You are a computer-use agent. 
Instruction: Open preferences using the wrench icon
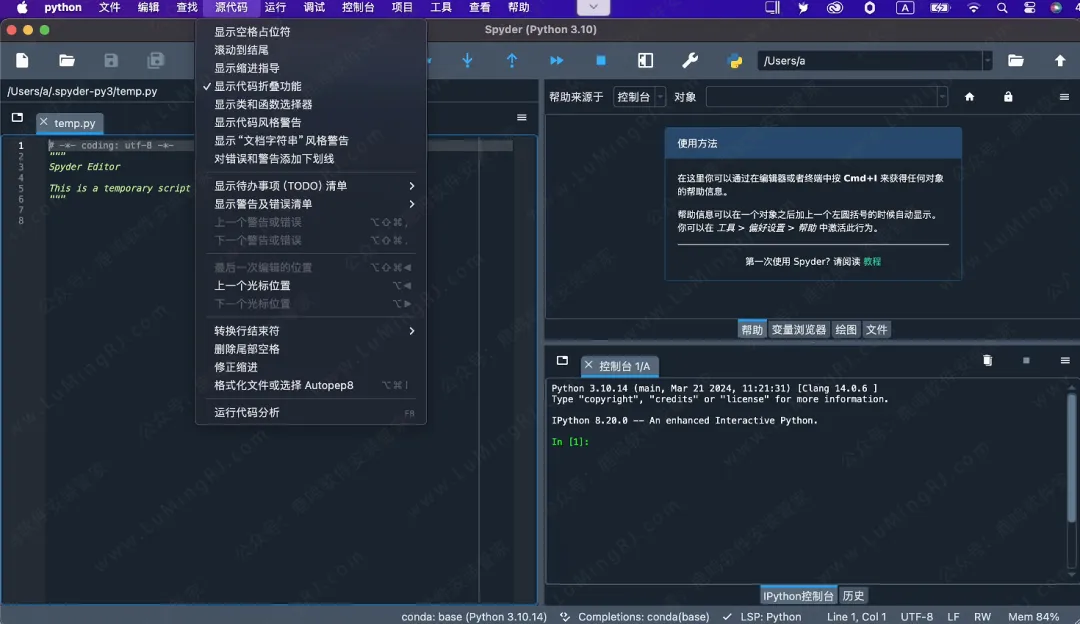tap(690, 61)
